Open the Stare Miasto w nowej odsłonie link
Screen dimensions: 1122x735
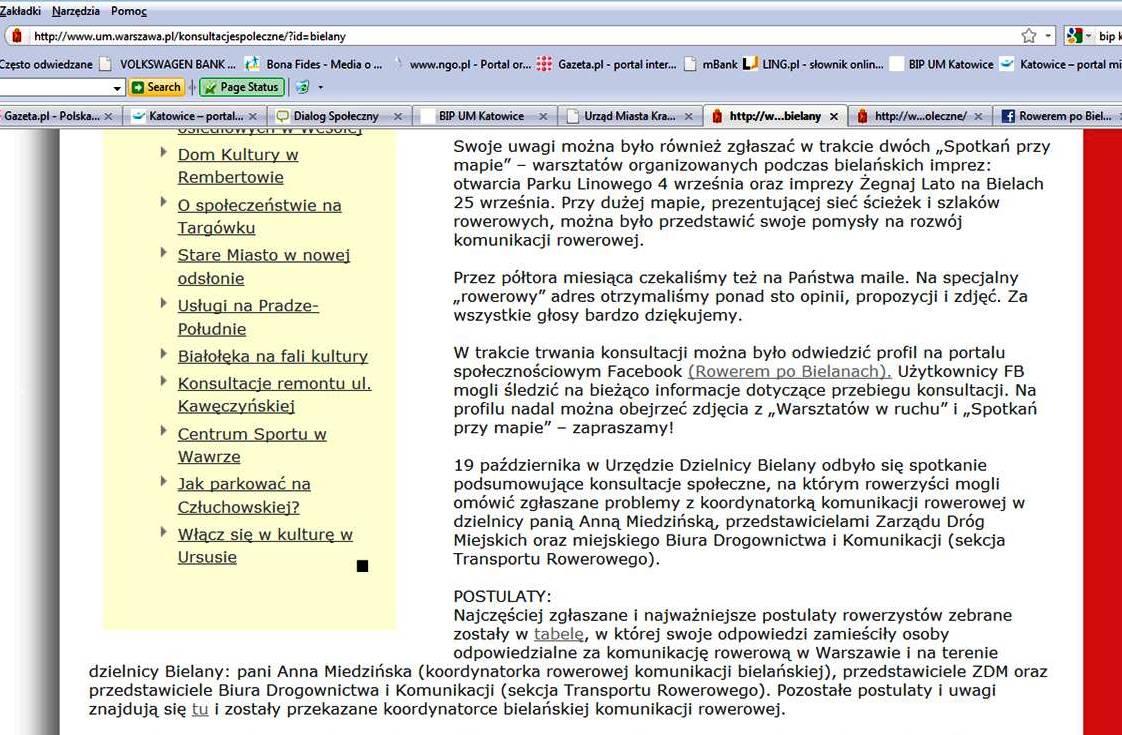click(263, 266)
